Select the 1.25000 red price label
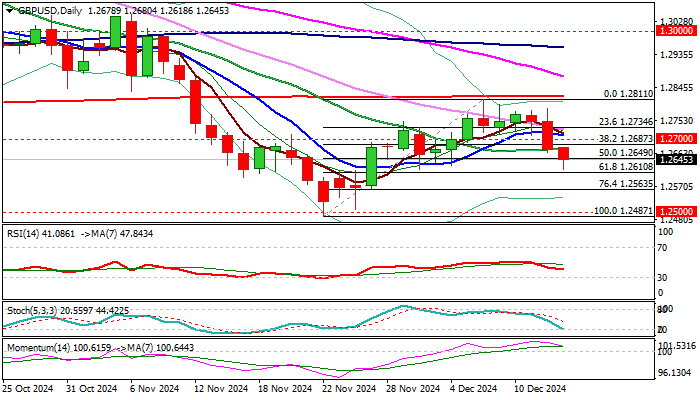Image resolution: width=700 pixels, height=400 pixels. [677, 211]
